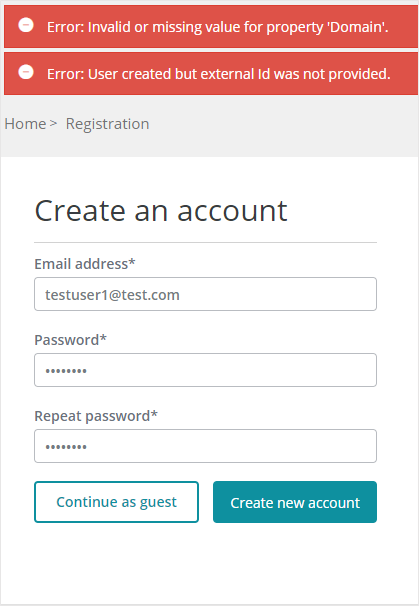
Task: Click the divider line under the heading
Action: pyautogui.click(x=205, y=243)
